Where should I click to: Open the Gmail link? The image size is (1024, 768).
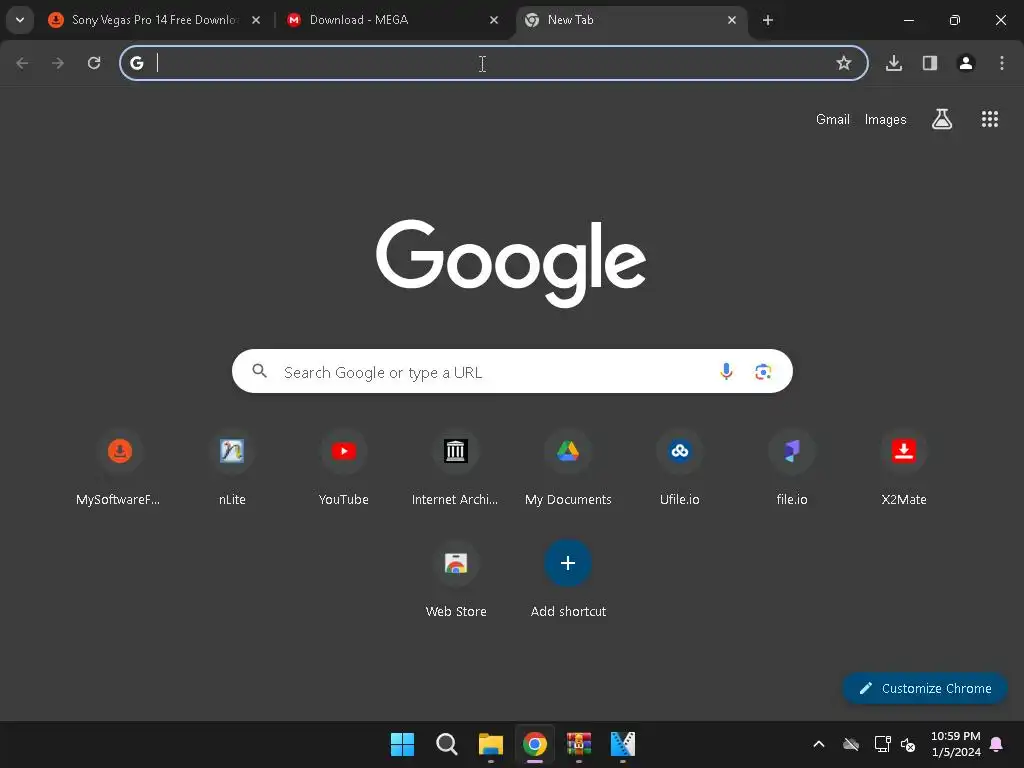[x=833, y=120]
